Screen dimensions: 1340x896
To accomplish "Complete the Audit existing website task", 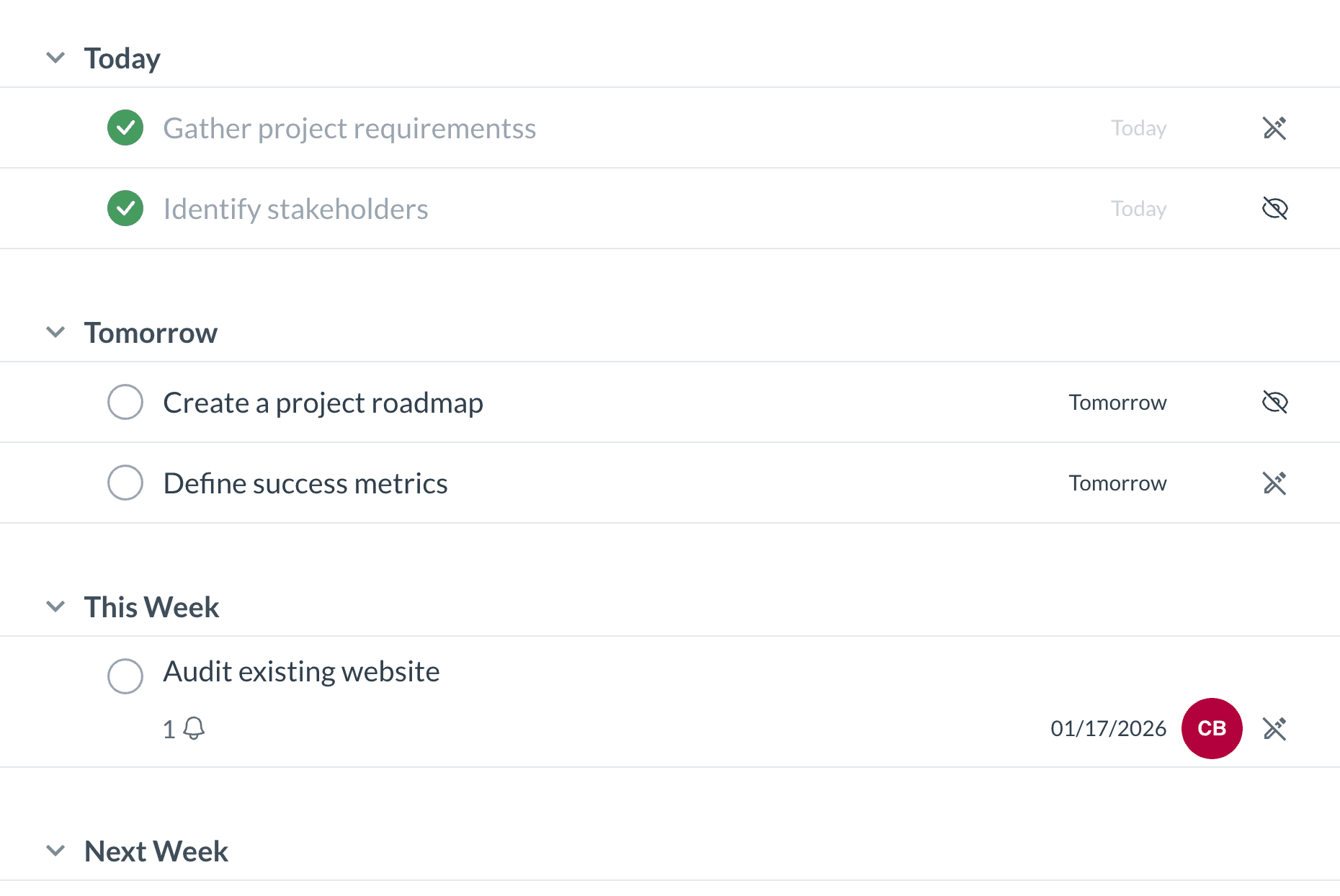I will click(x=125, y=676).
